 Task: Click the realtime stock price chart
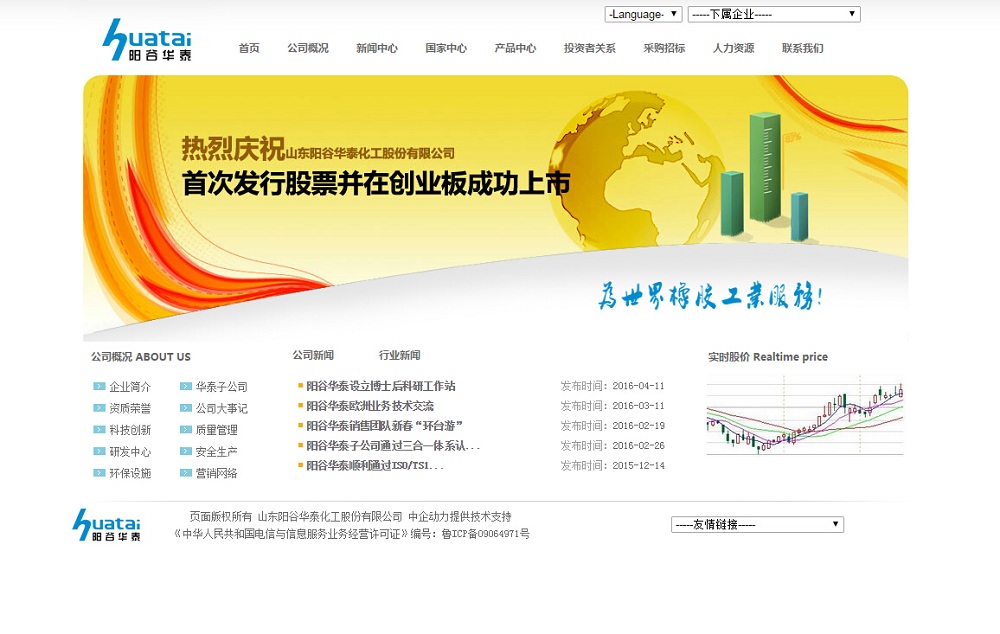(x=805, y=415)
